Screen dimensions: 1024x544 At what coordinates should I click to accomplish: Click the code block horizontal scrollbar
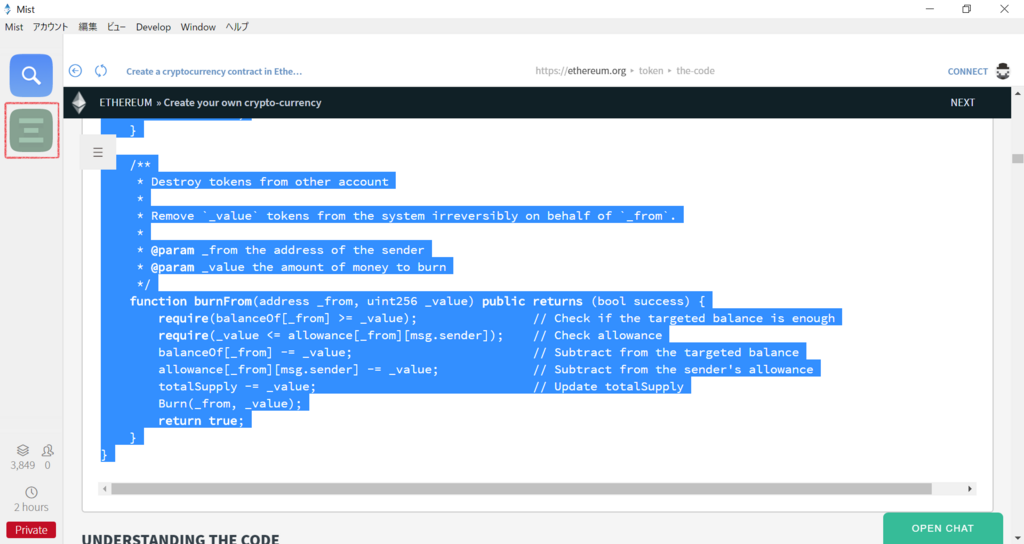point(521,488)
